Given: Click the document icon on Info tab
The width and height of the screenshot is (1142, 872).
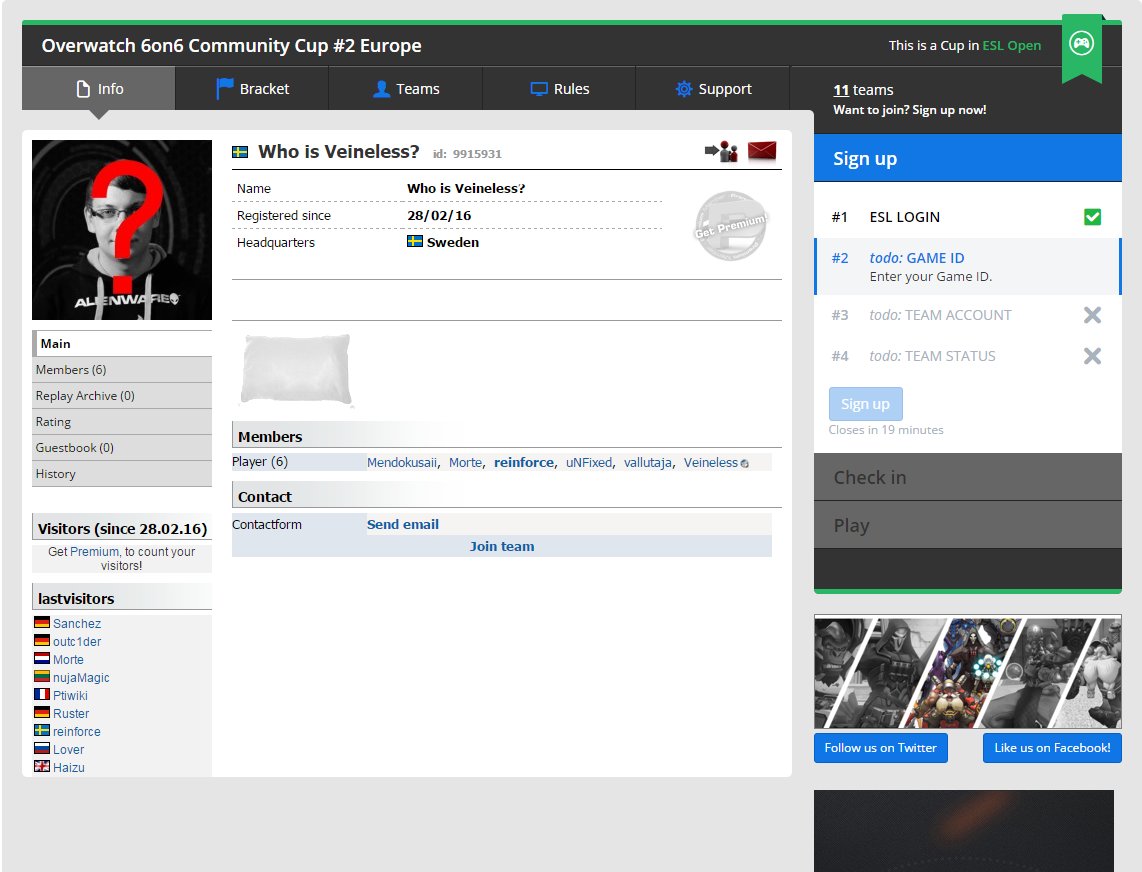Looking at the screenshot, I should pyautogui.click(x=83, y=89).
